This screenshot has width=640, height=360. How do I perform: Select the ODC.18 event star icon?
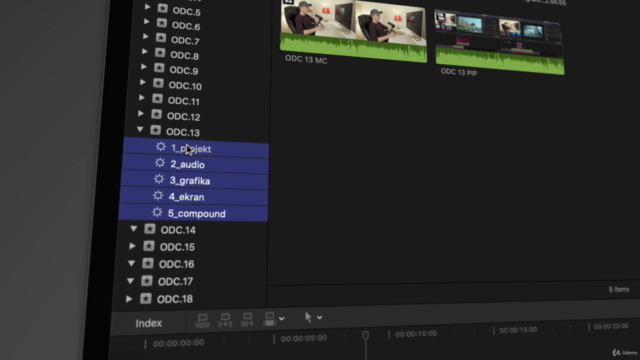tap(146, 298)
